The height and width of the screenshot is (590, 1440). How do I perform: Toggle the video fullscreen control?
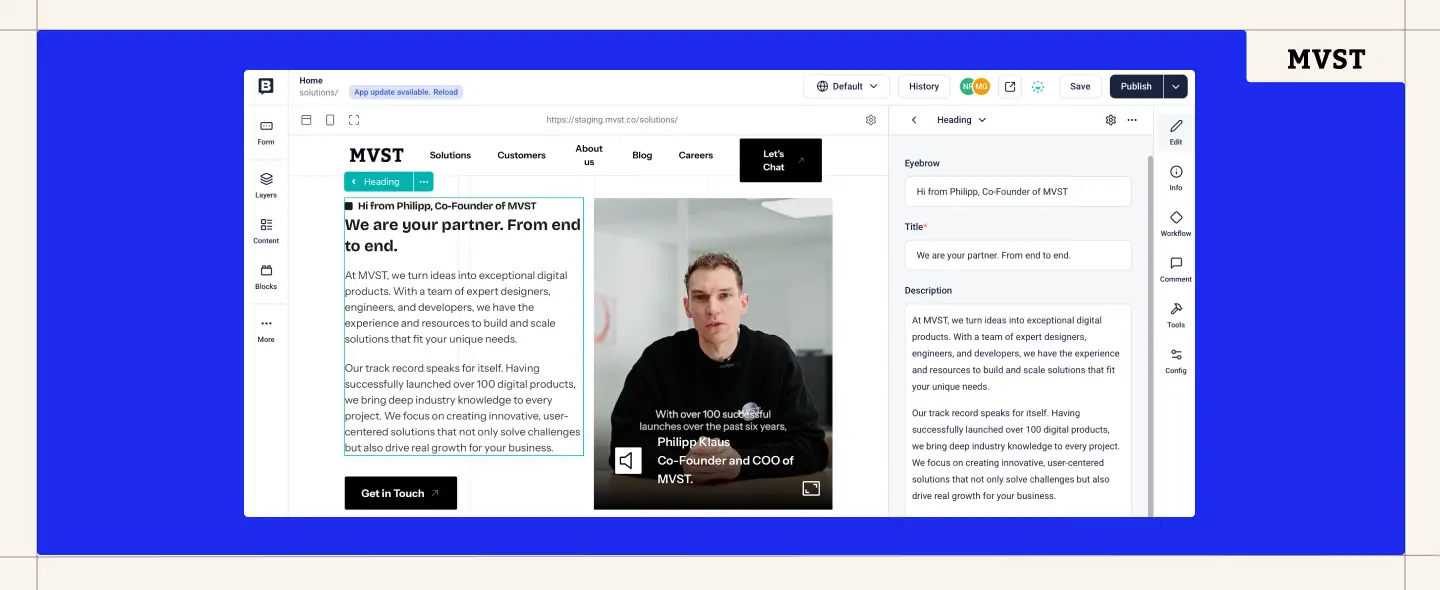point(811,488)
